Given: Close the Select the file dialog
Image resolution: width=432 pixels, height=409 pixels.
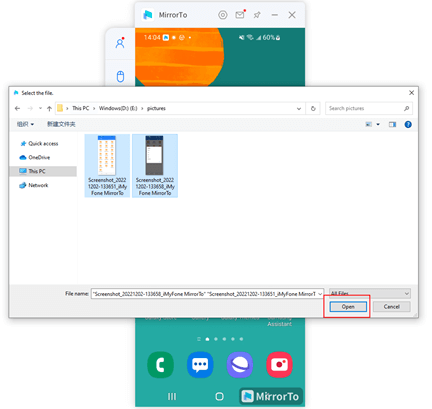Looking at the screenshot, I should coord(412,93).
